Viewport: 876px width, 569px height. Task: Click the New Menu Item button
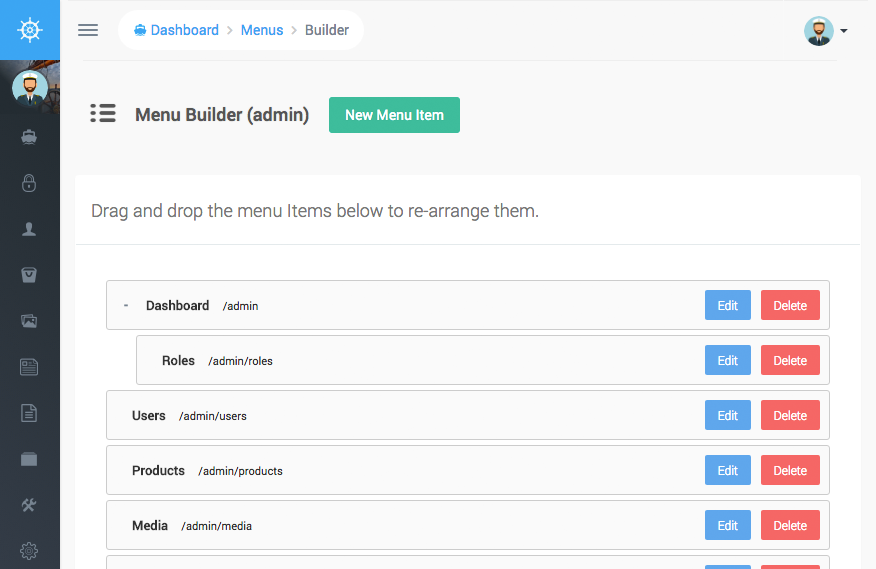point(394,115)
